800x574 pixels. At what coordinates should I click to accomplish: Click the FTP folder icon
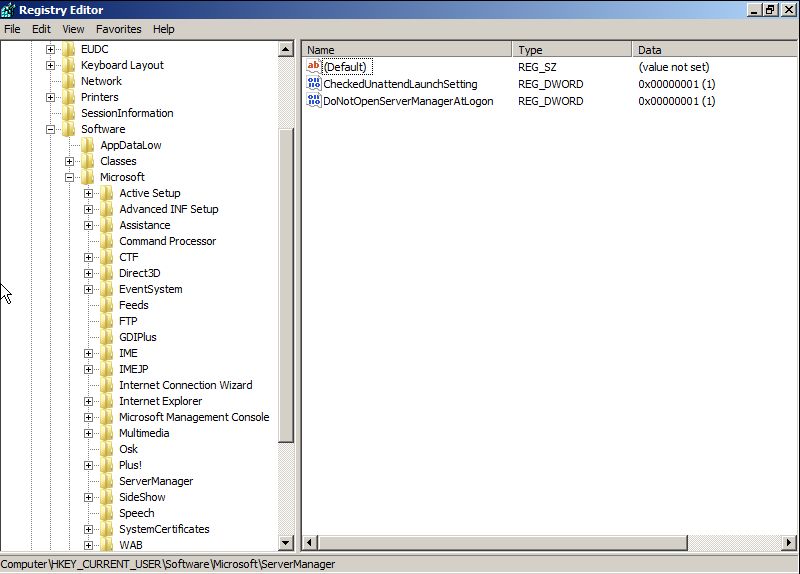click(107, 321)
